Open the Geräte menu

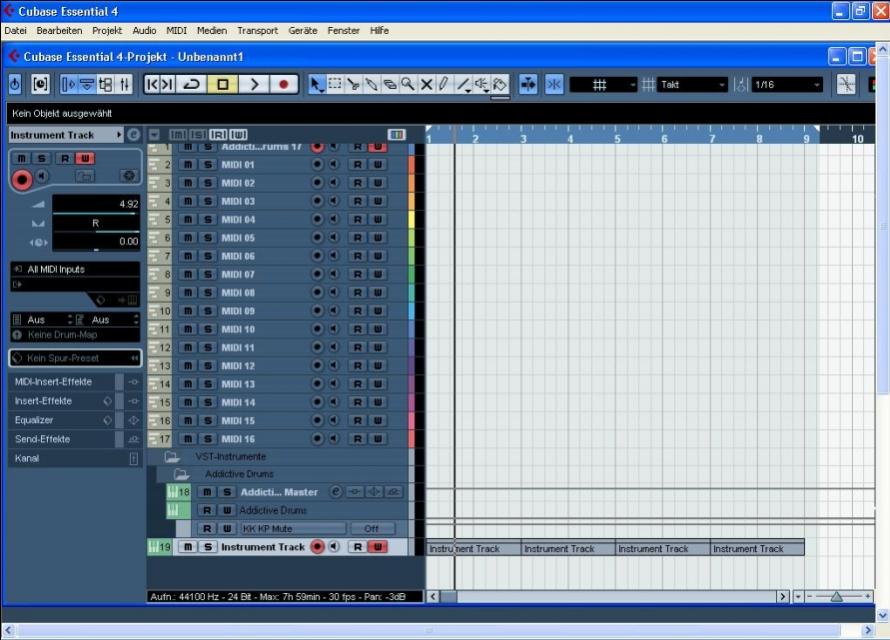pos(303,31)
